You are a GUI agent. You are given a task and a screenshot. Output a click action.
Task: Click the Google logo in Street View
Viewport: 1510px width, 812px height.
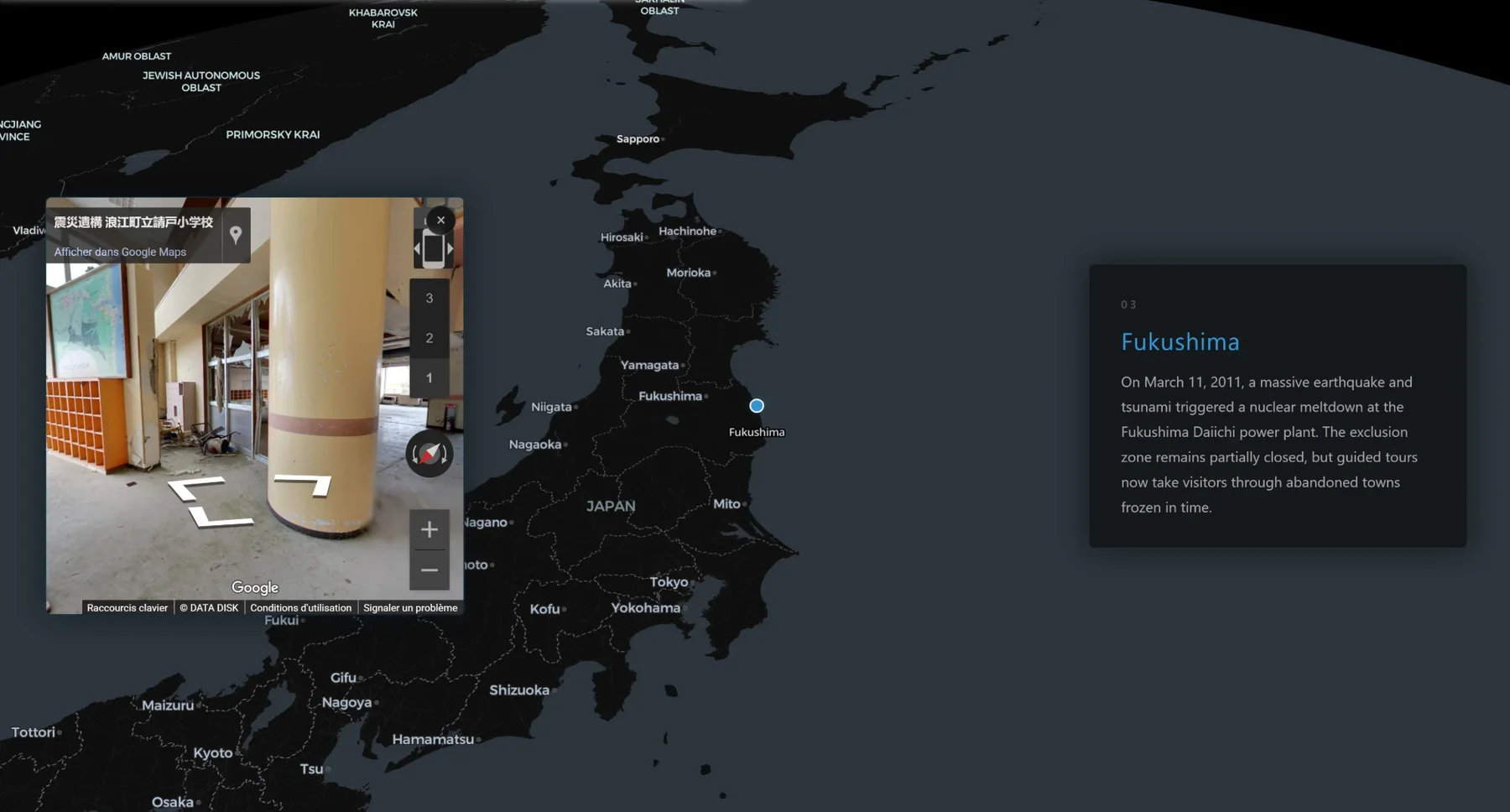pos(255,587)
